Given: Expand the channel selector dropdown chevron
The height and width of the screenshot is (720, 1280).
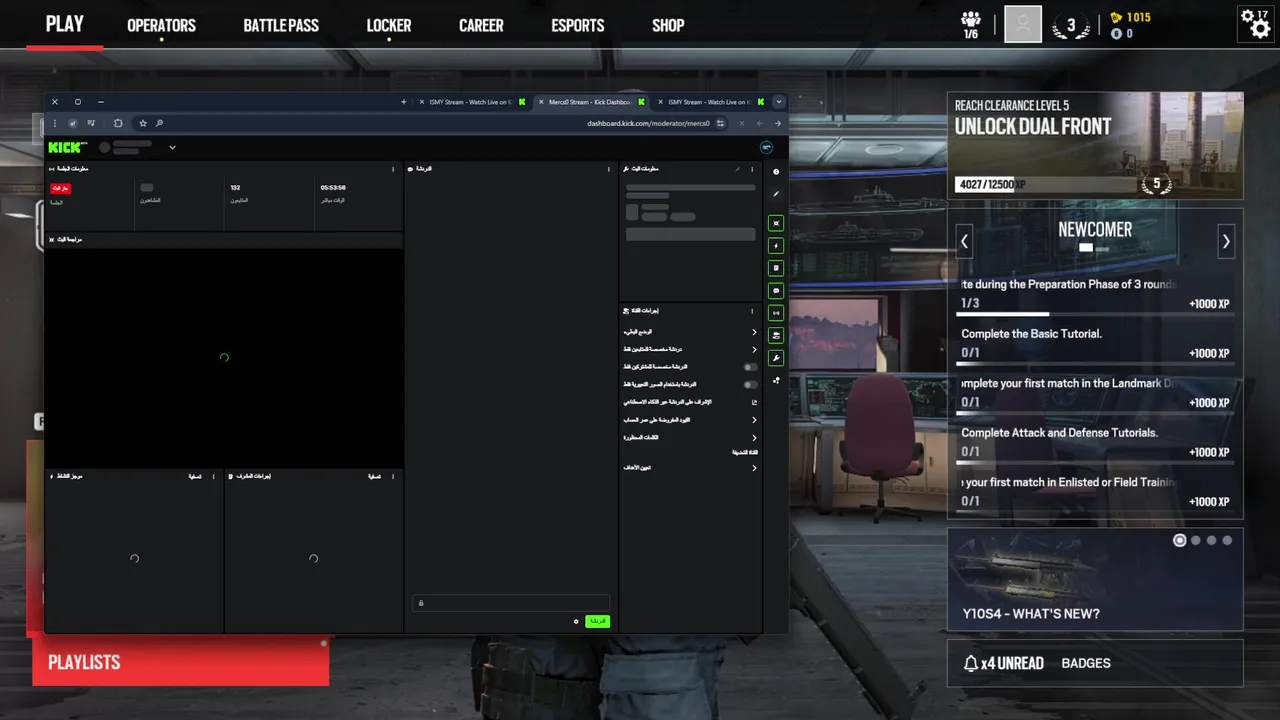Looking at the screenshot, I should point(172,147).
